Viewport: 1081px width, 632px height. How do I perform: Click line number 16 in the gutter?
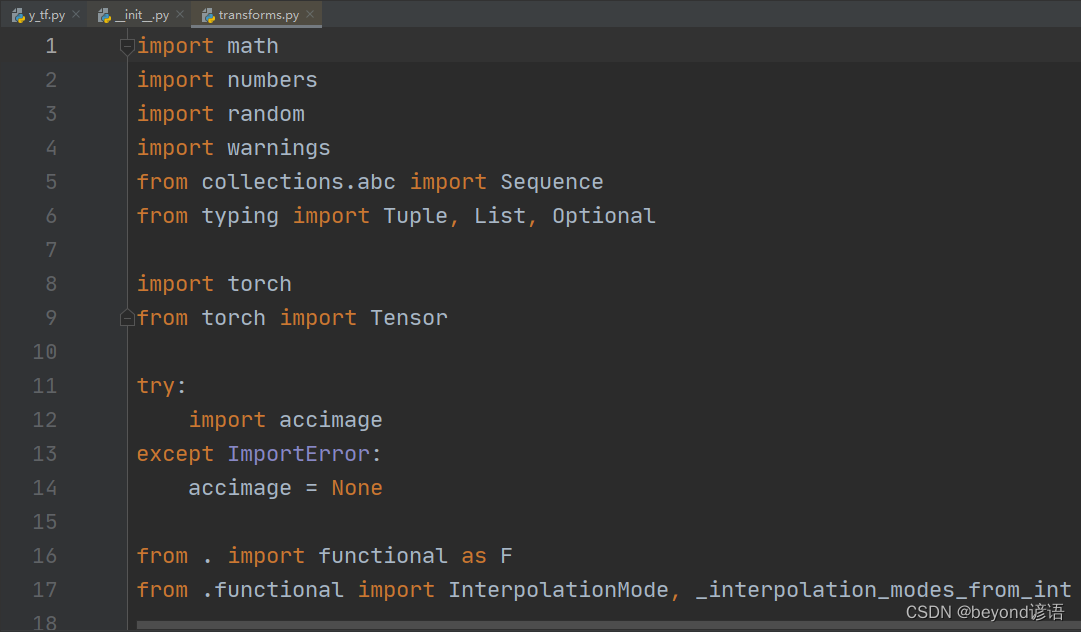tap(44, 556)
